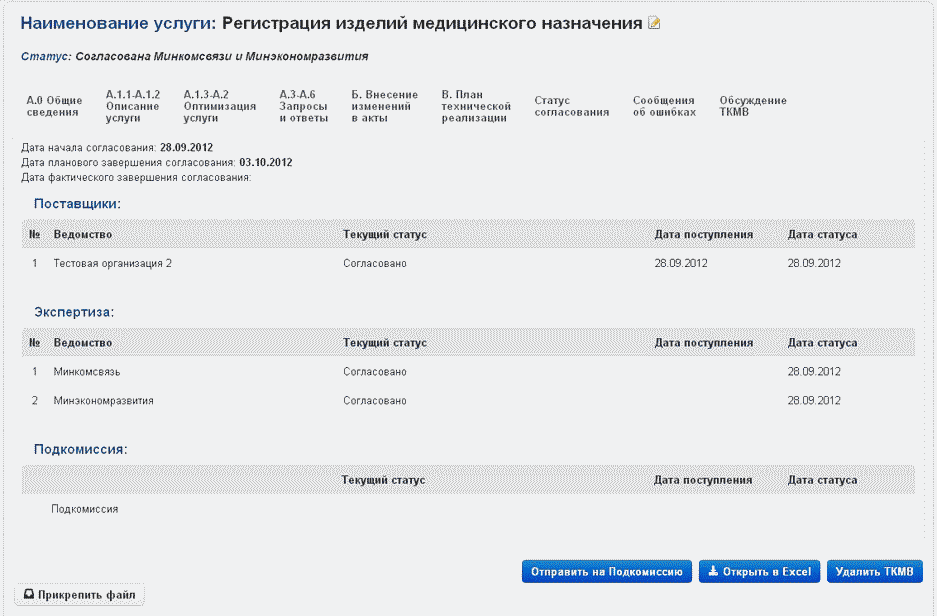Select 'Тестовая организация 2' supplier row
The height and width of the screenshot is (616, 937).
coord(112,263)
